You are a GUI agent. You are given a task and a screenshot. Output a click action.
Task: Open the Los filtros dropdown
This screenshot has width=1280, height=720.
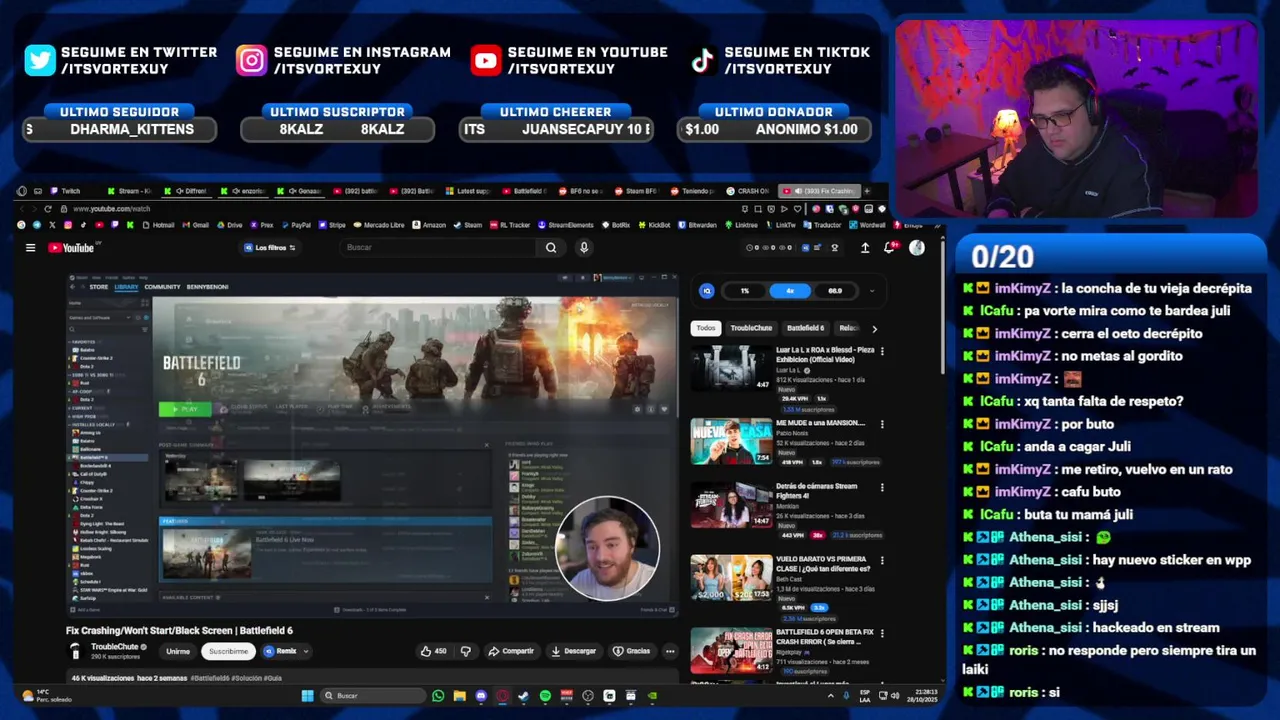point(270,248)
